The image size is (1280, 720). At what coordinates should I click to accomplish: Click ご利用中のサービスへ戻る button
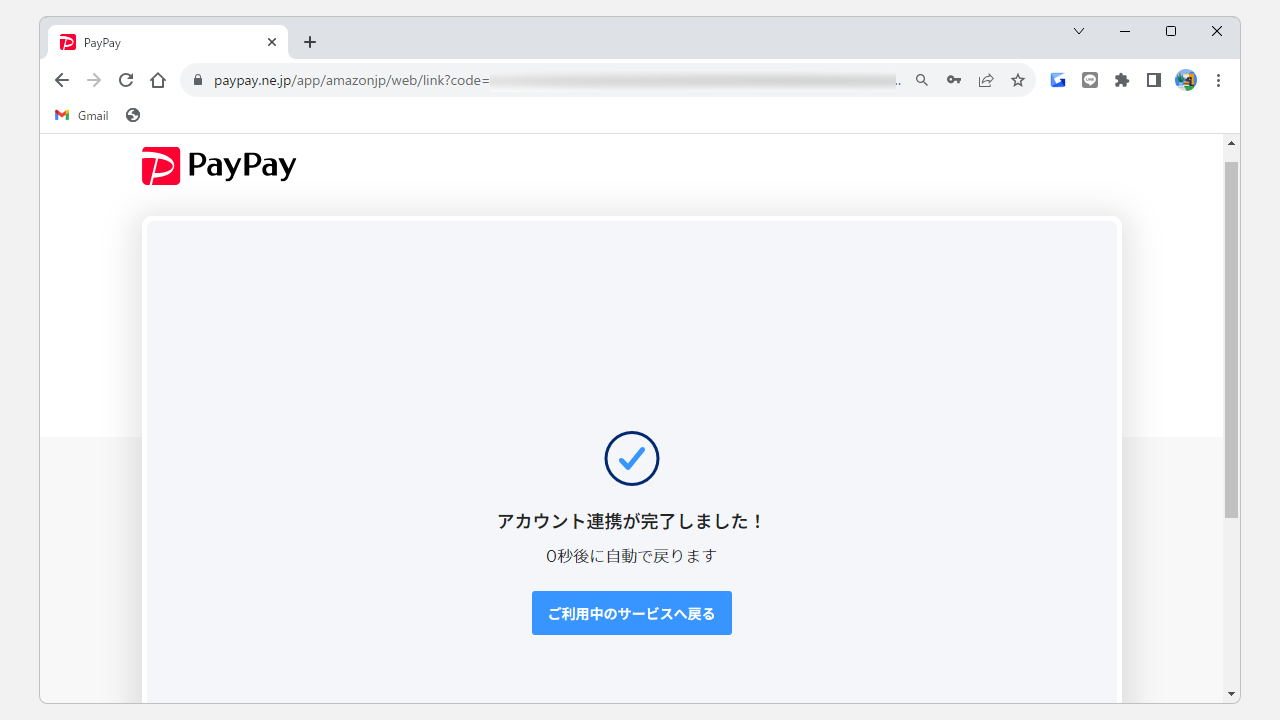(x=631, y=612)
